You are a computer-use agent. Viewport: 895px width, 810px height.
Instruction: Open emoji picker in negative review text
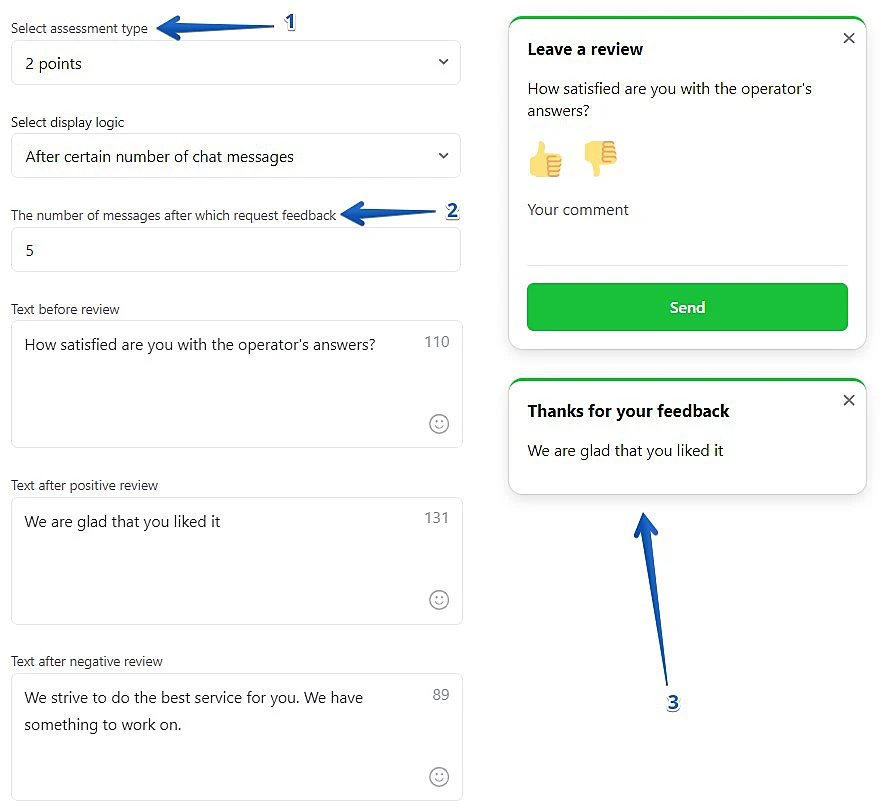(x=439, y=776)
